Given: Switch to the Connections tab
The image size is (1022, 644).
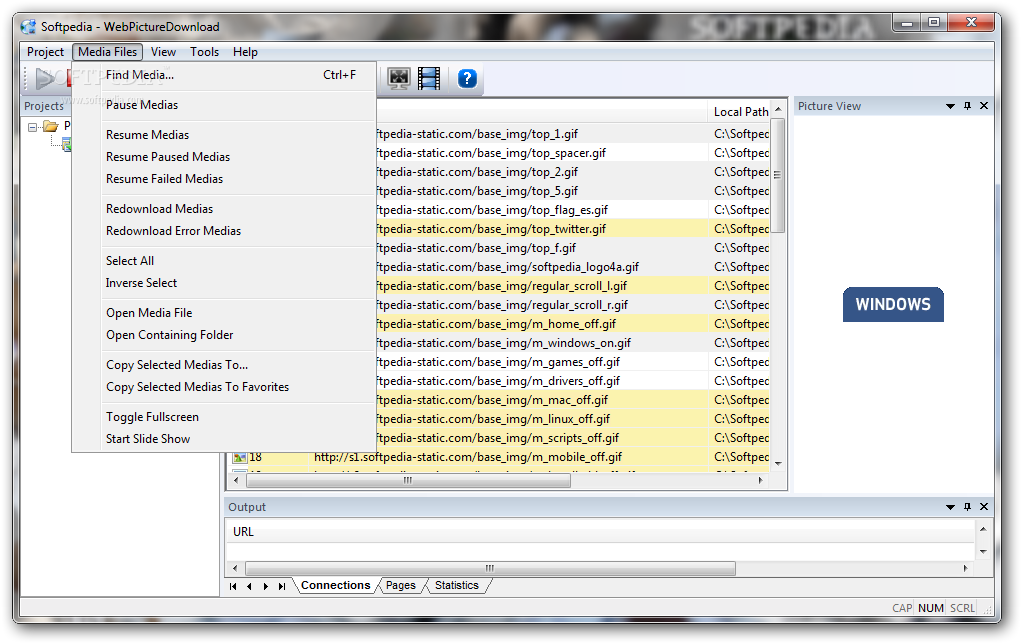Looking at the screenshot, I should tap(335, 585).
